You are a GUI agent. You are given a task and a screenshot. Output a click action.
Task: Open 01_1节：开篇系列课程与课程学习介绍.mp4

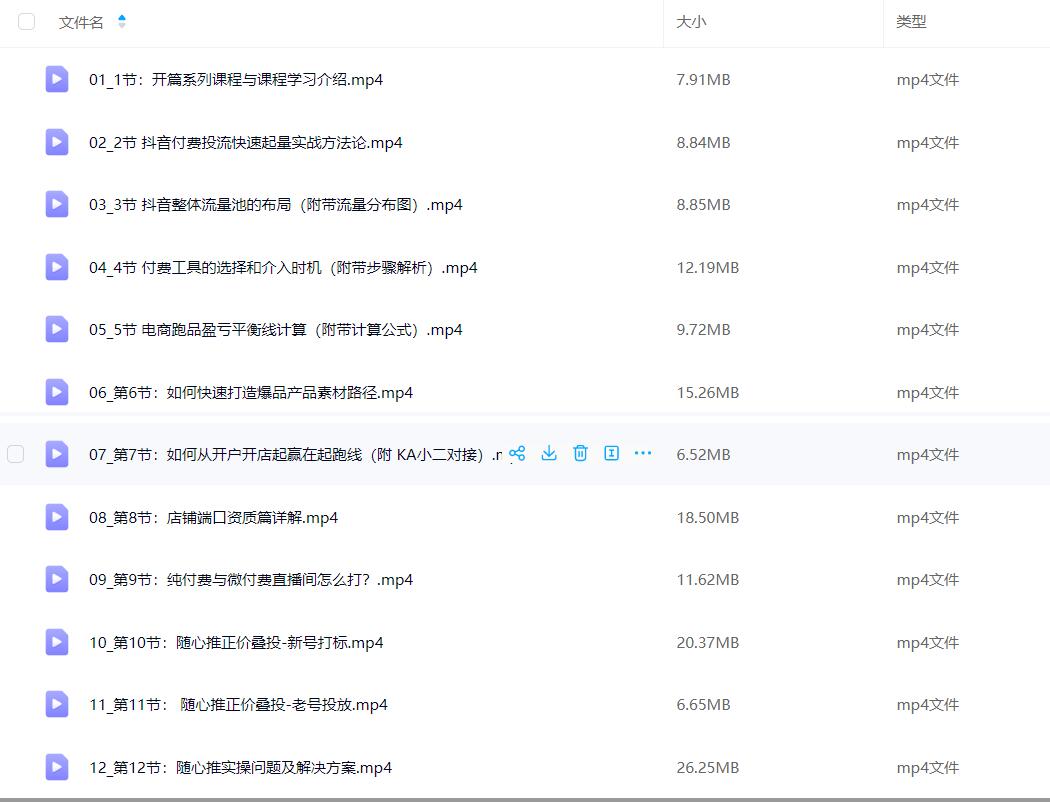[x=236, y=80]
